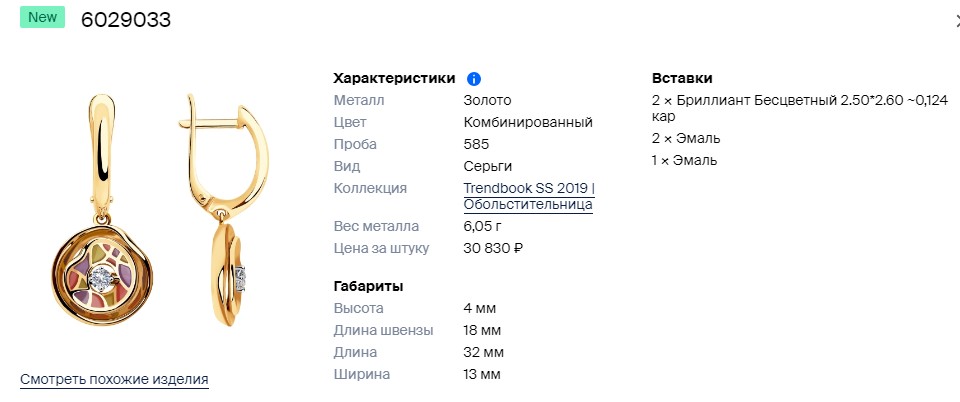This screenshot has width=960, height=402.
Task: Click the 1 × Эмаль insert entry
Action: tap(685, 160)
